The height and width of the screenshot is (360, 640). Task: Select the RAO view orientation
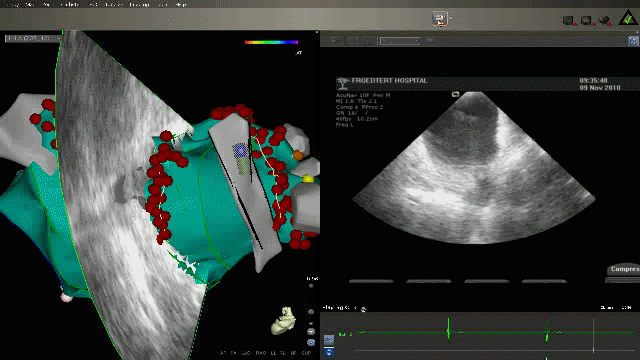260,353
